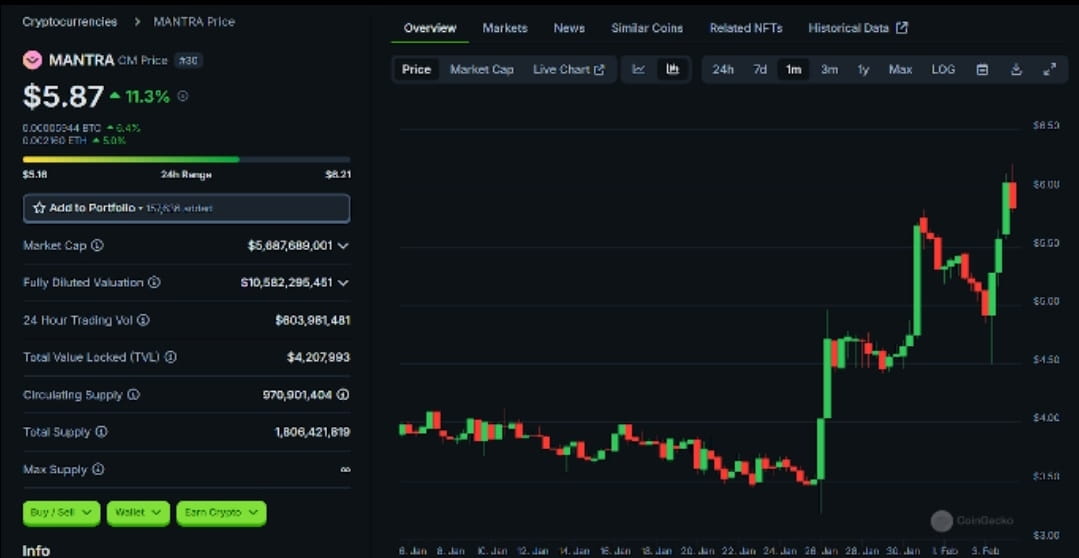This screenshot has width=1079, height=558.
Task: Click info icon next to Max Supply
Action: point(98,469)
